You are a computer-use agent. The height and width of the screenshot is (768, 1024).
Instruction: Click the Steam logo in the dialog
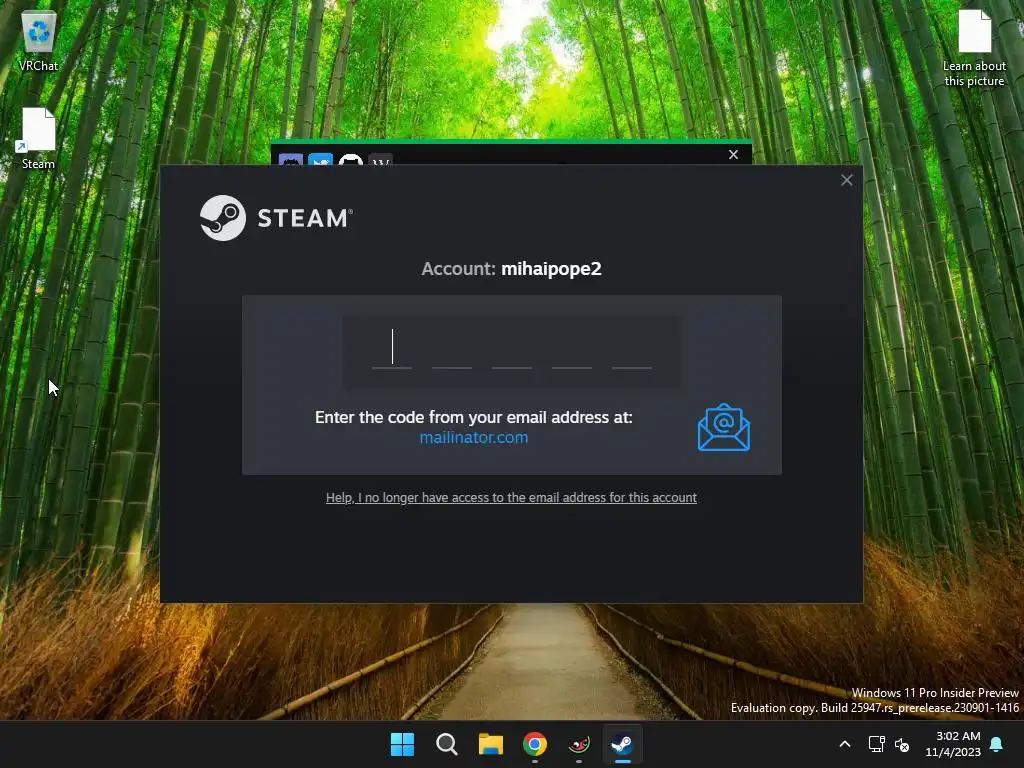click(276, 218)
